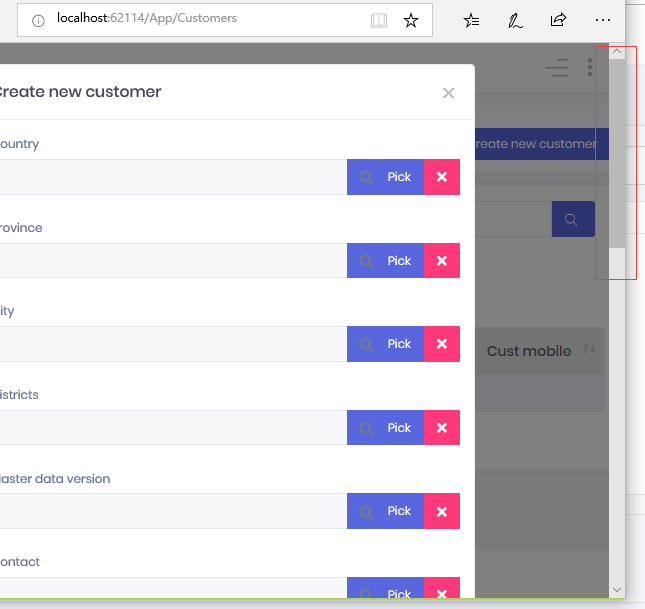Click the Province input field

pos(173,260)
